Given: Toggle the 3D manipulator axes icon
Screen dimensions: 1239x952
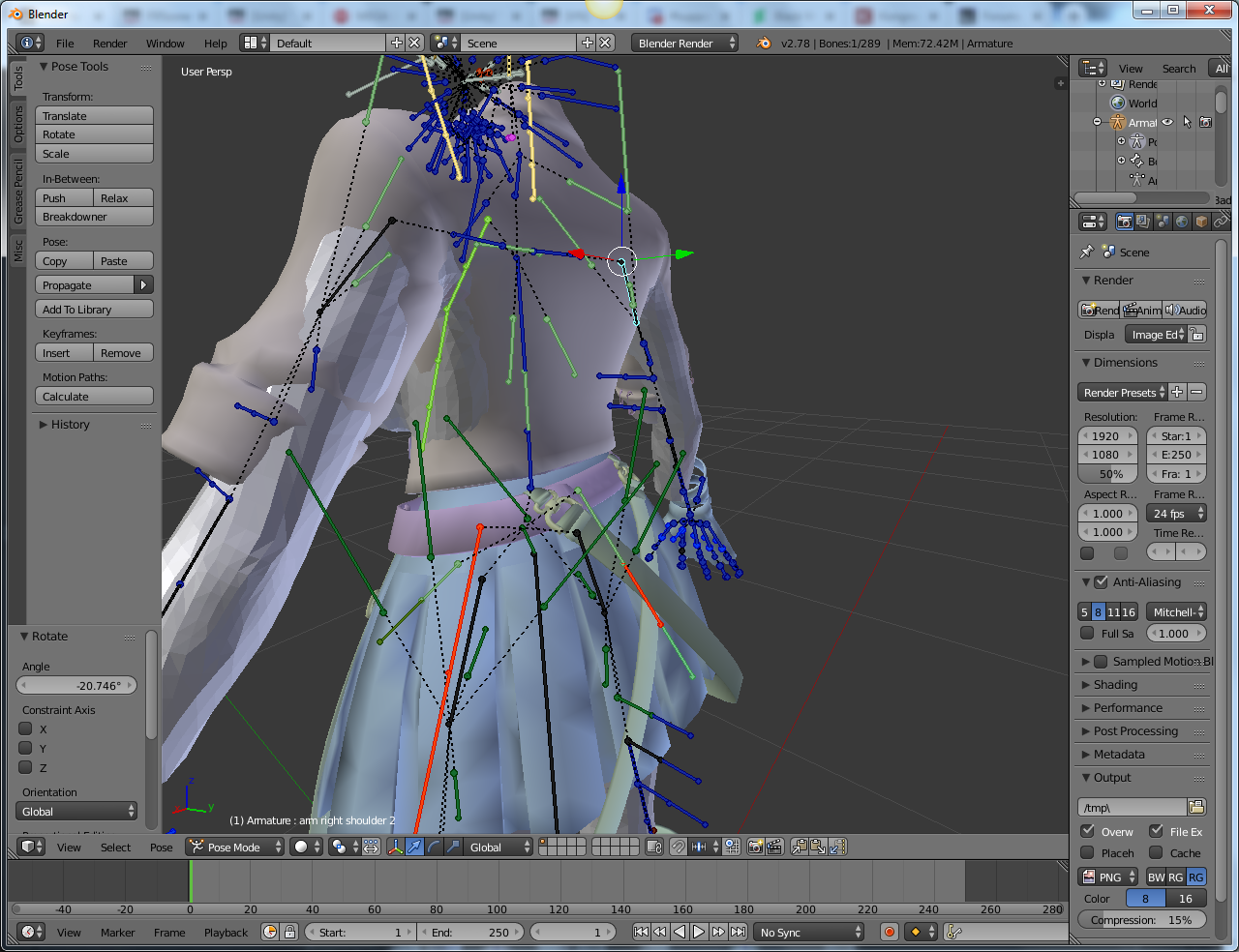Looking at the screenshot, I should (x=395, y=847).
